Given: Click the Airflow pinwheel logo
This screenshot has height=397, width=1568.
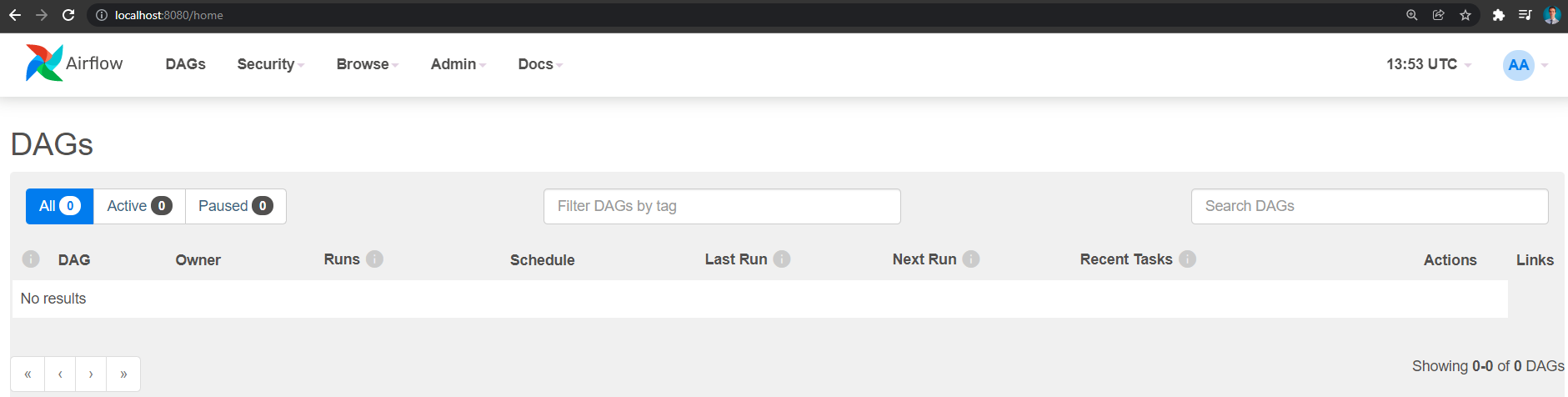Looking at the screenshot, I should tap(44, 63).
